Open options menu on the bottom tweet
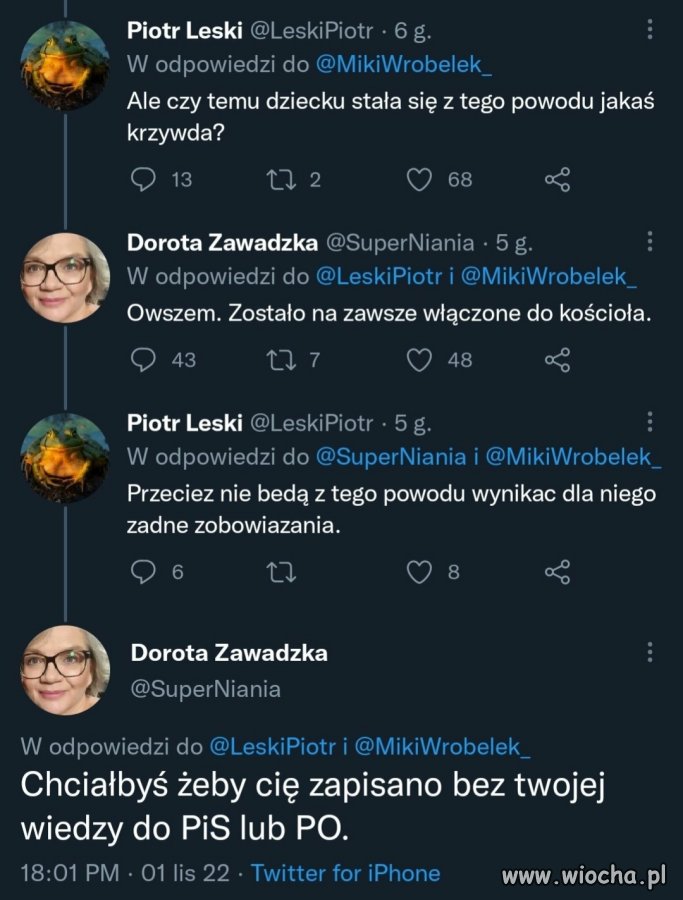This screenshot has width=683, height=900. tap(651, 651)
